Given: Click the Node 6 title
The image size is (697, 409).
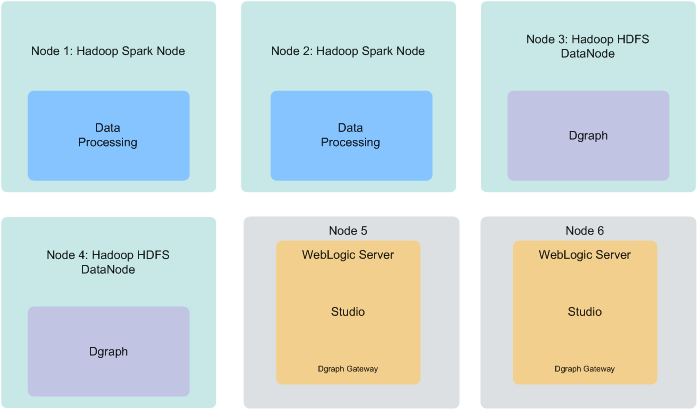Looking at the screenshot, I should (585, 231).
